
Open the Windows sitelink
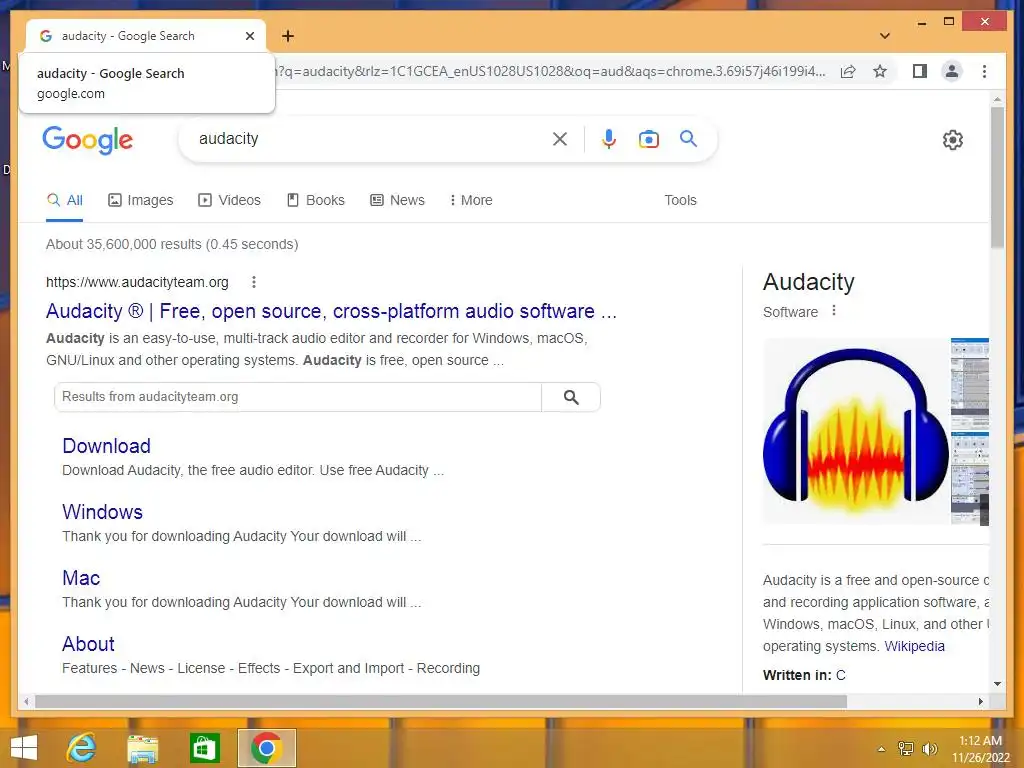103,512
